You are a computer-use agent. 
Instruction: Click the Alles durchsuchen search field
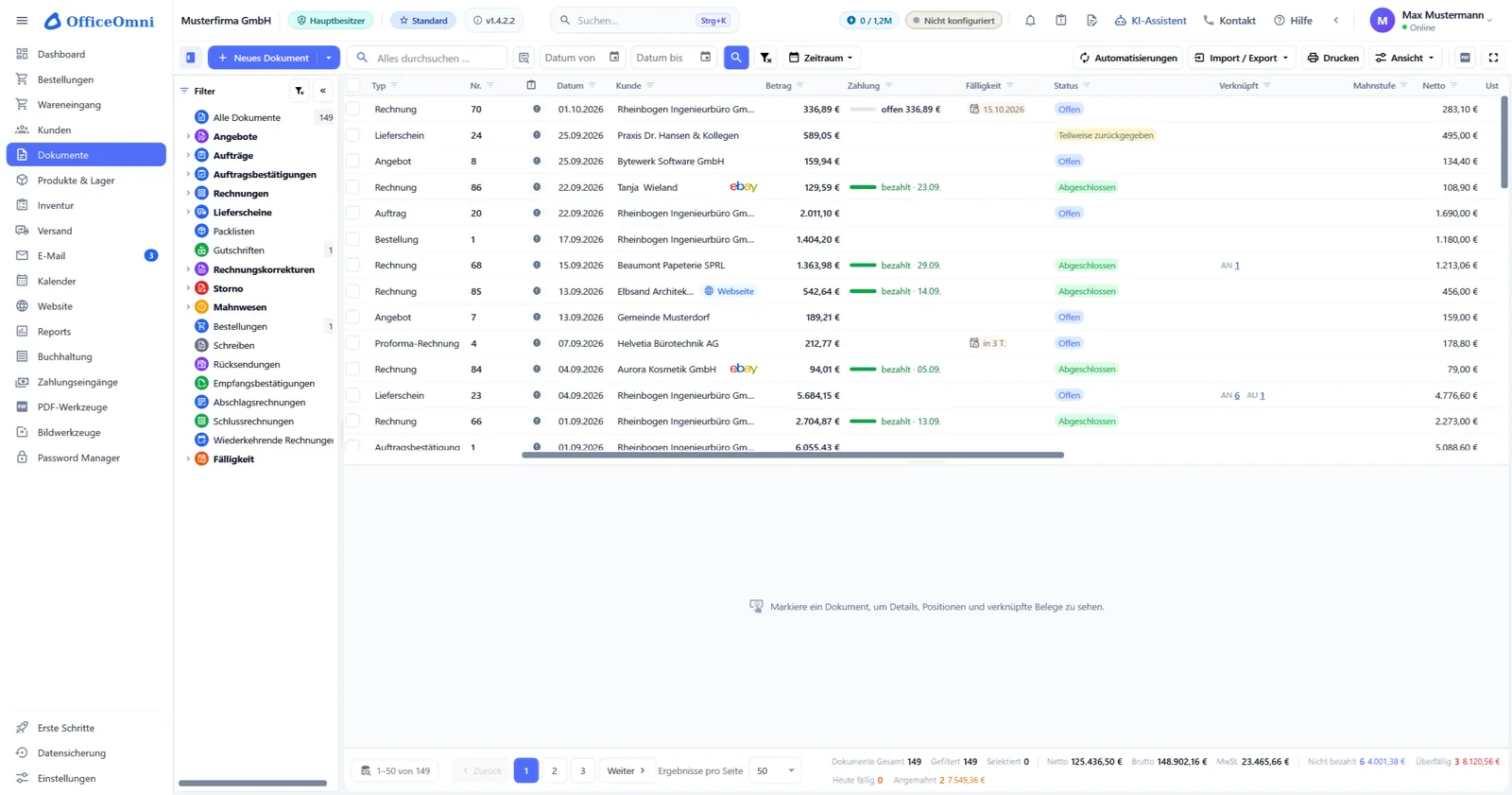point(427,58)
